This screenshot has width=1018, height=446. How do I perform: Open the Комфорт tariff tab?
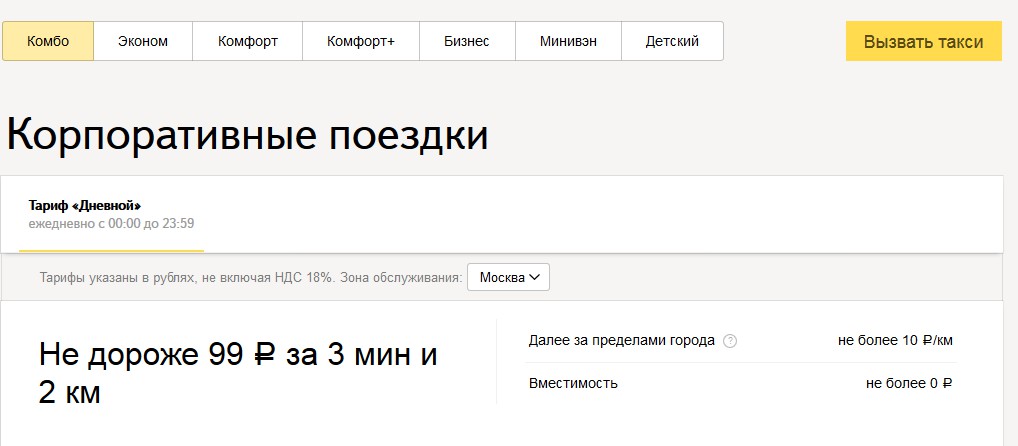pos(248,41)
